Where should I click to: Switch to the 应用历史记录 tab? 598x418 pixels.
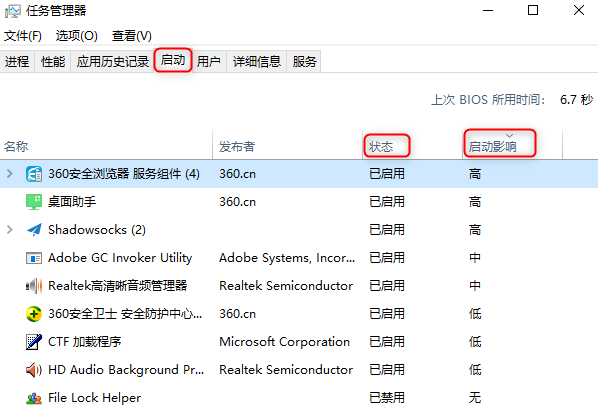pos(113,61)
